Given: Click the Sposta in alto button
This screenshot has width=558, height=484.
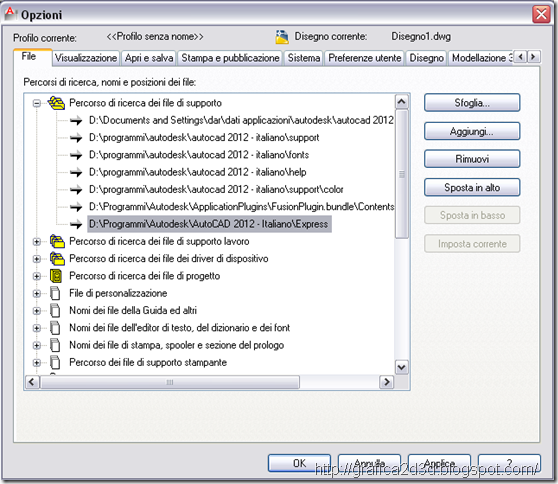Looking at the screenshot, I should [472, 187].
